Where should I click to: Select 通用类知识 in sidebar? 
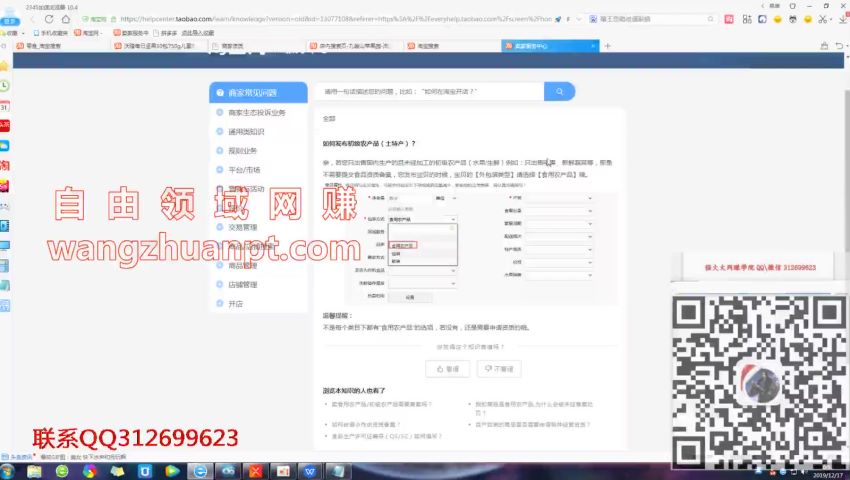coord(246,131)
